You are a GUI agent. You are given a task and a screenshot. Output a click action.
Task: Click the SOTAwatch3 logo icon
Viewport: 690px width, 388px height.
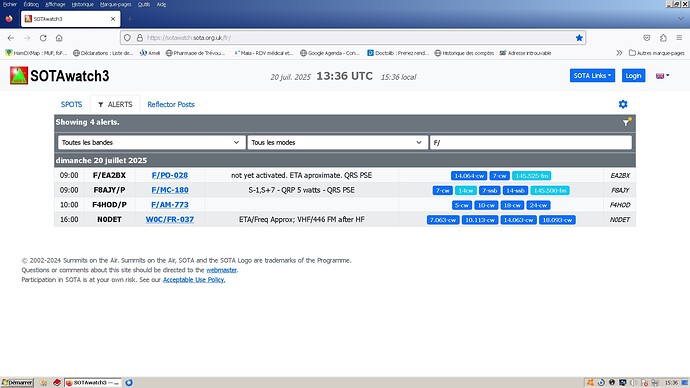click(19, 76)
